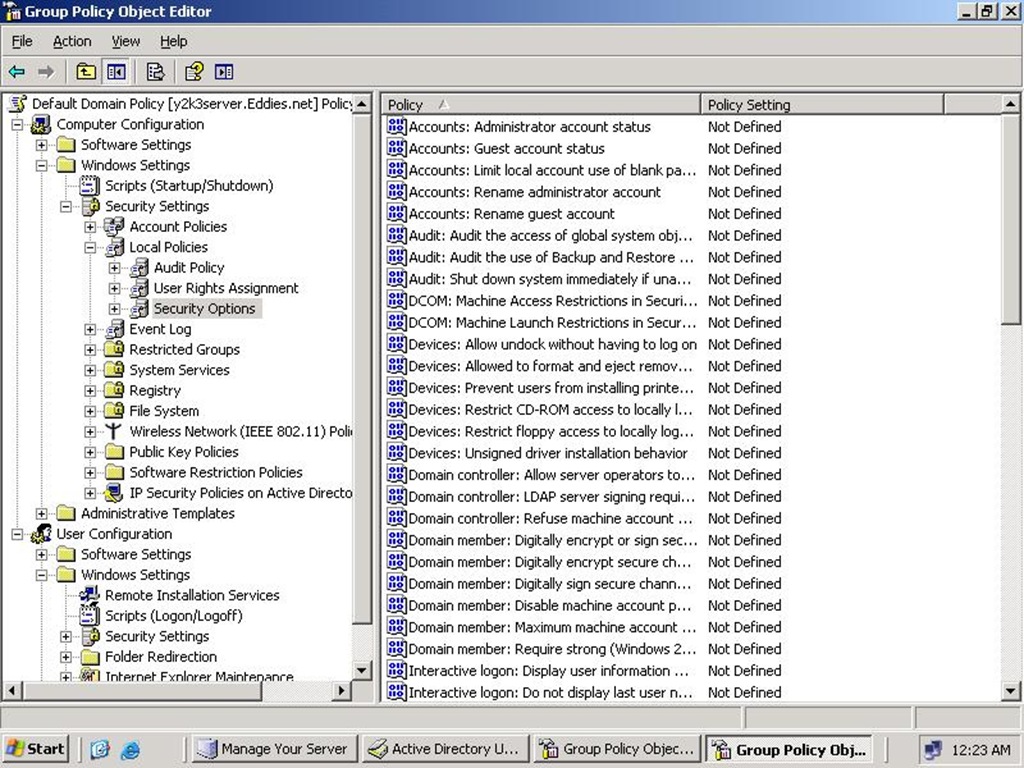Click the Restricted Groups folder-lock icon
The width and height of the screenshot is (1024, 768).
[114, 349]
